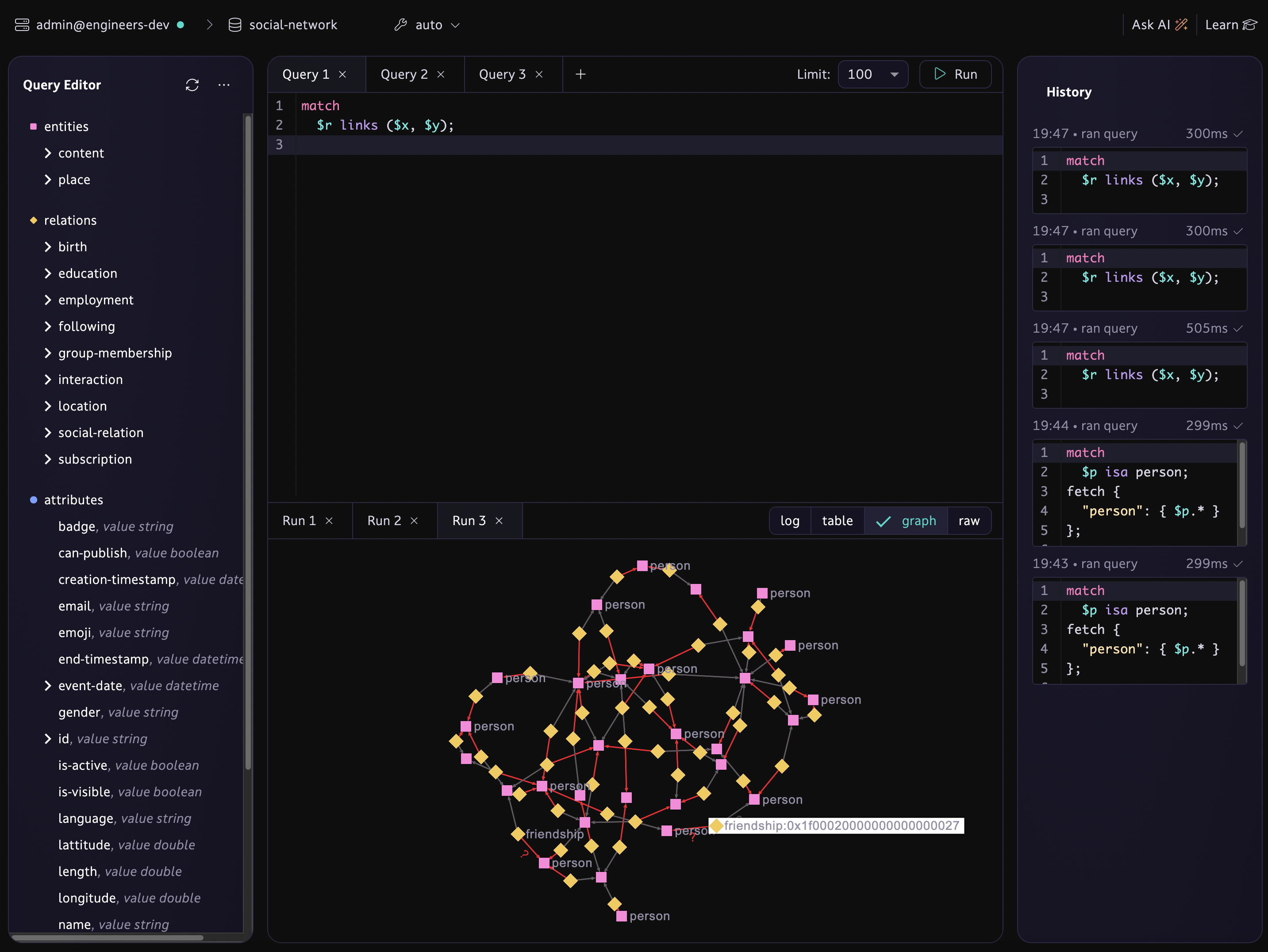Switch to the Run 2 tab
This screenshot has width=1268, height=952.
tap(384, 520)
